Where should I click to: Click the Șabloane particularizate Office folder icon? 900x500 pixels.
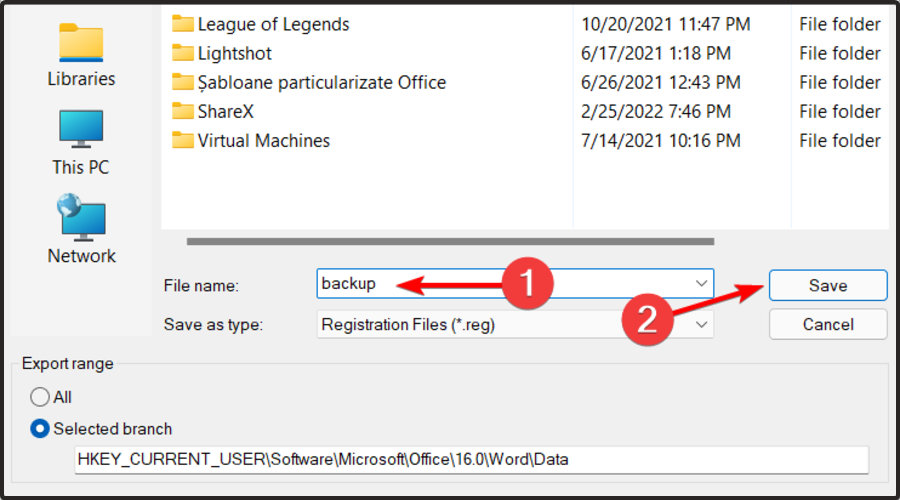pos(183,83)
